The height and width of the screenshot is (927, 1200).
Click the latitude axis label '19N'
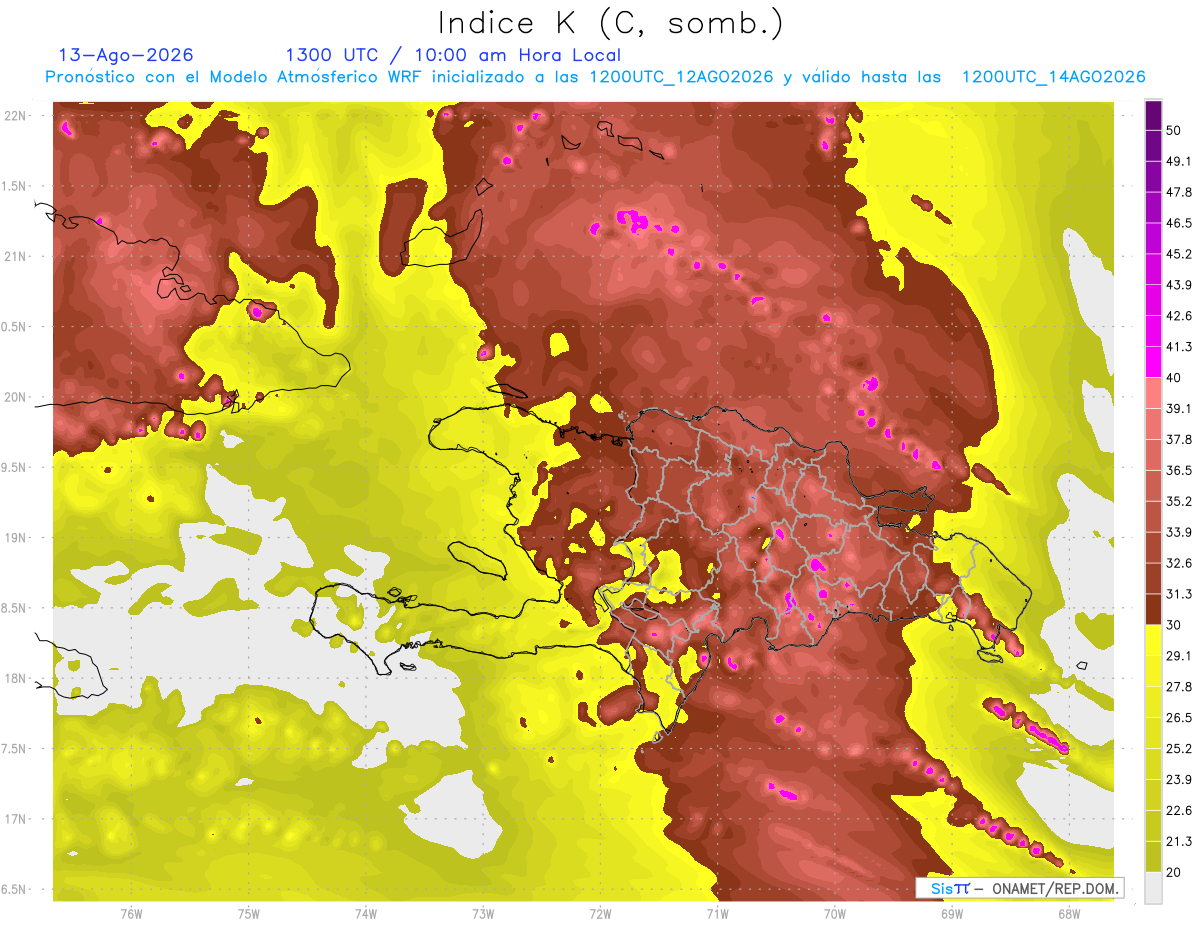[x=17, y=538]
